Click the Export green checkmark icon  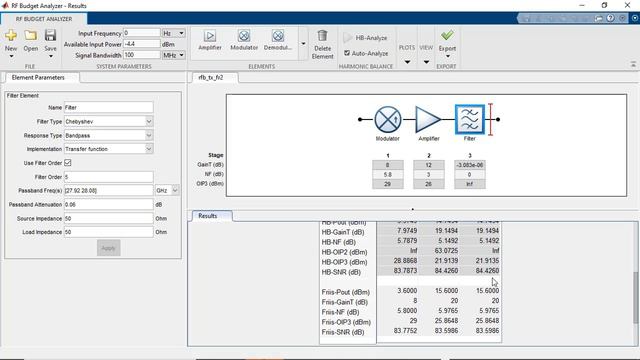pos(447,36)
